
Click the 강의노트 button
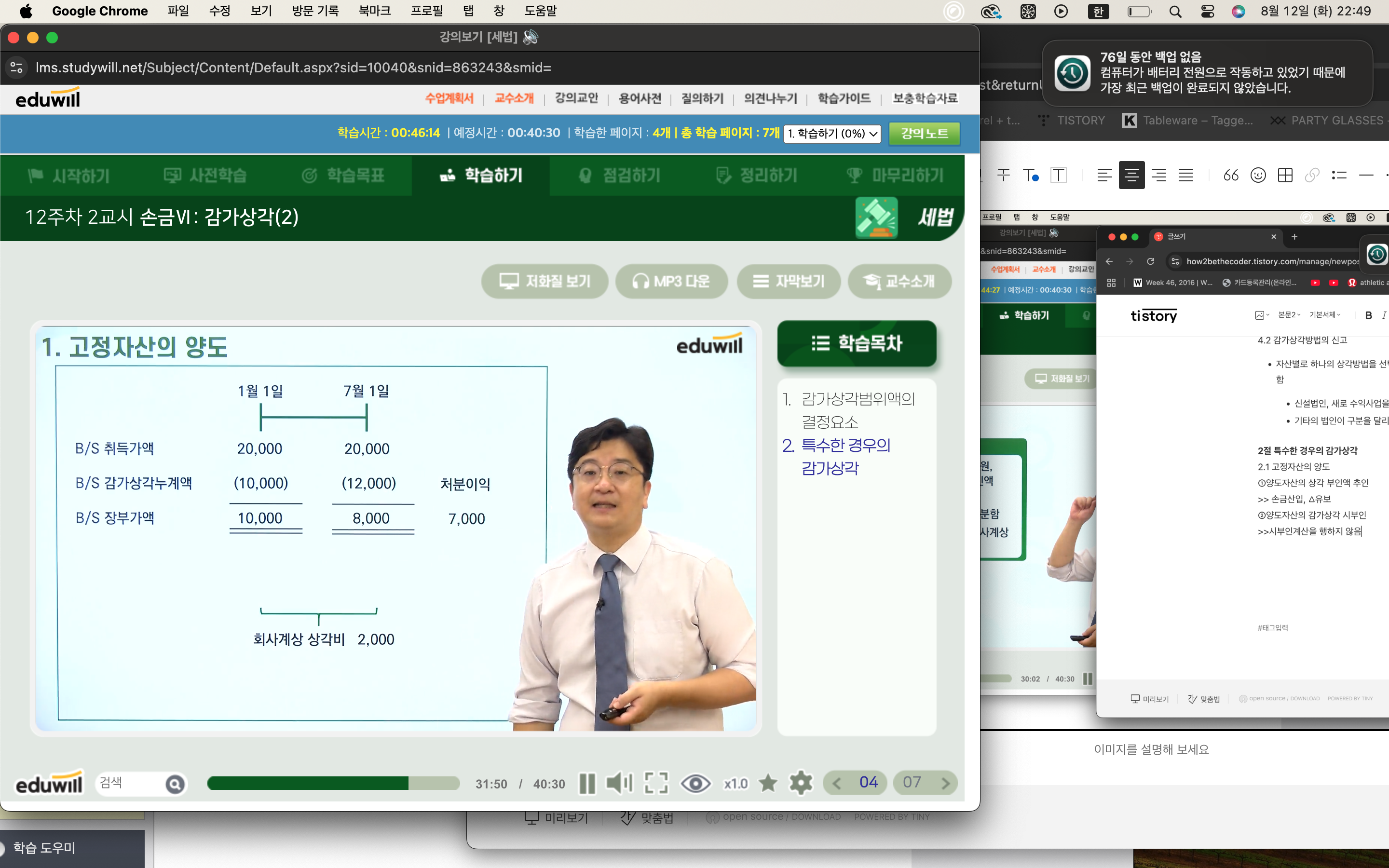point(924,134)
